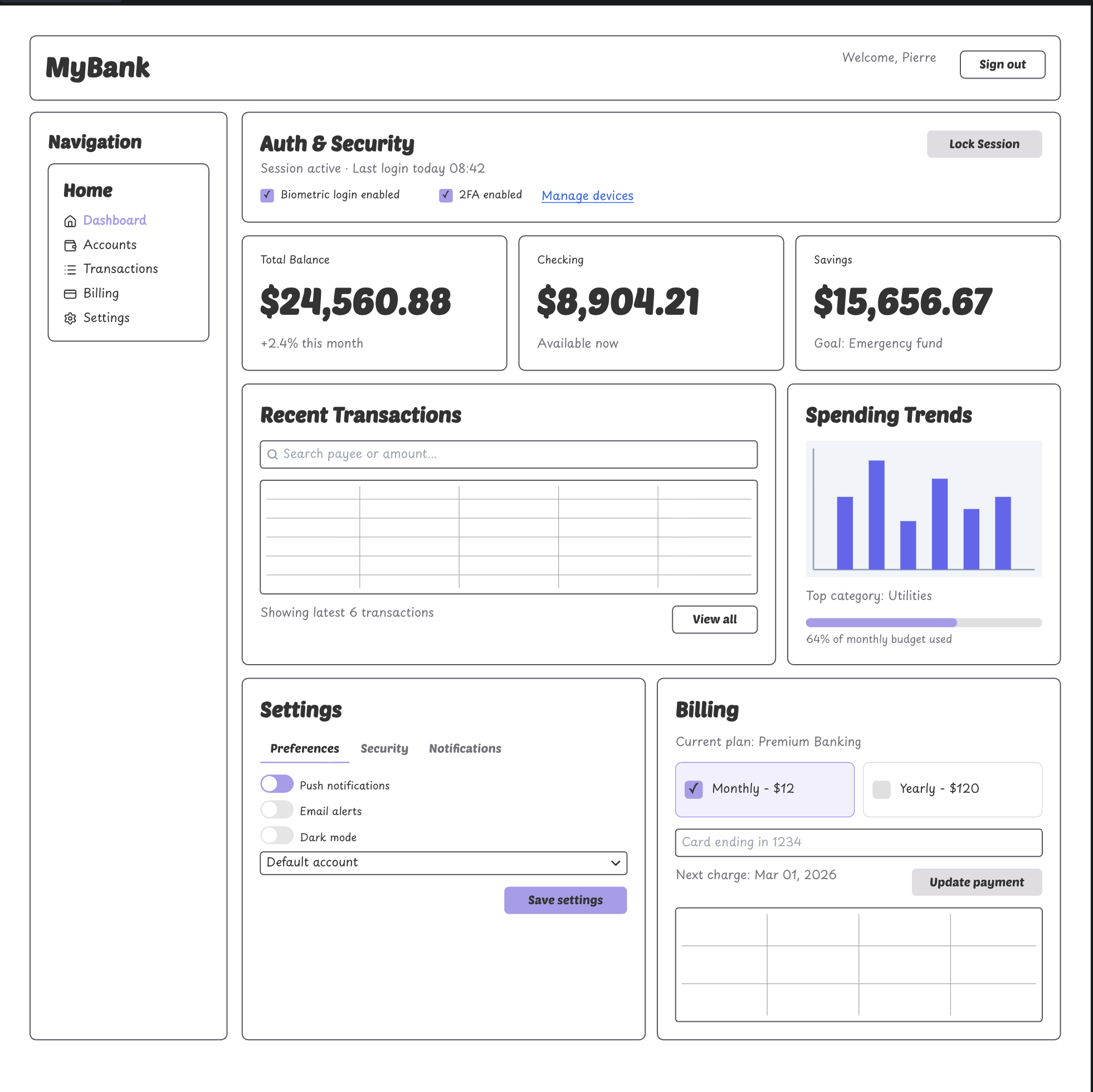Uncheck Biometric login enabled checkbox

[267, 195]
